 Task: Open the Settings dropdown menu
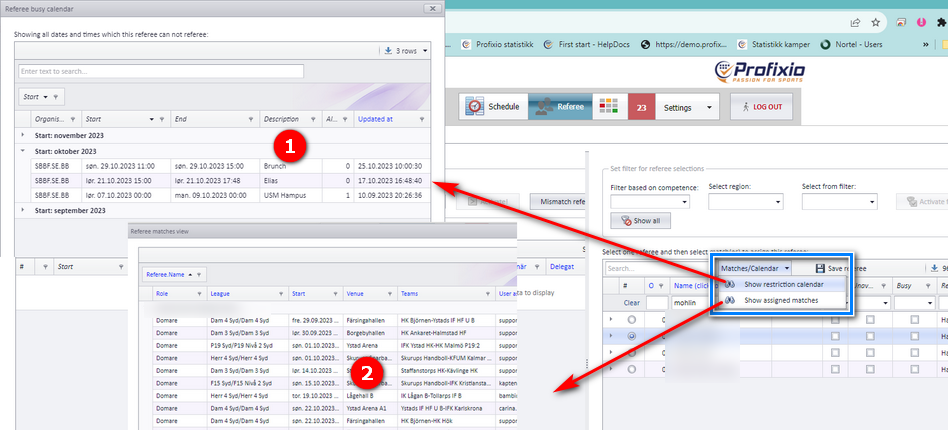(x=687, y=107)
